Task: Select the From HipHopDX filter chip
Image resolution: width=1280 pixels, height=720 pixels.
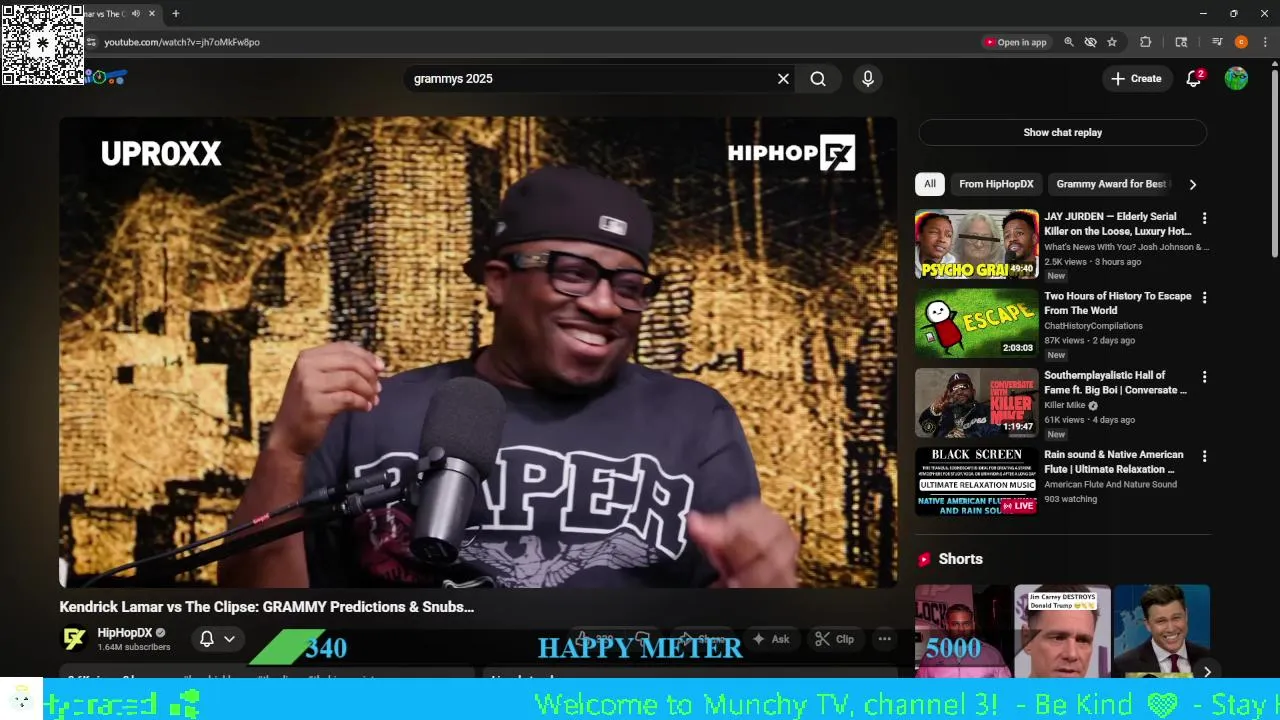Action: pyautogui.click(x=996, y=184)
